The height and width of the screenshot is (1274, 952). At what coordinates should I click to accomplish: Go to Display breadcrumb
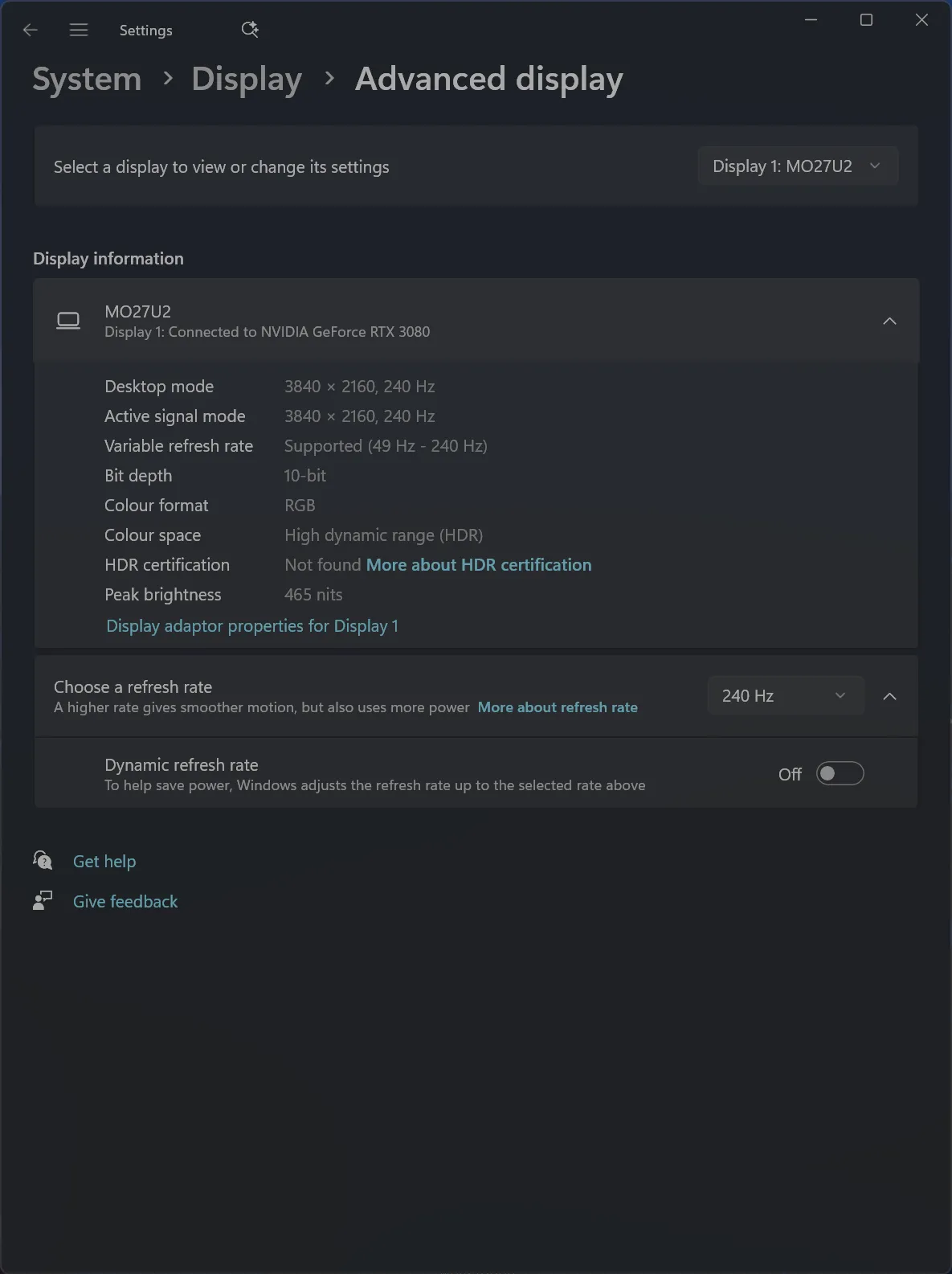(247, 79)
